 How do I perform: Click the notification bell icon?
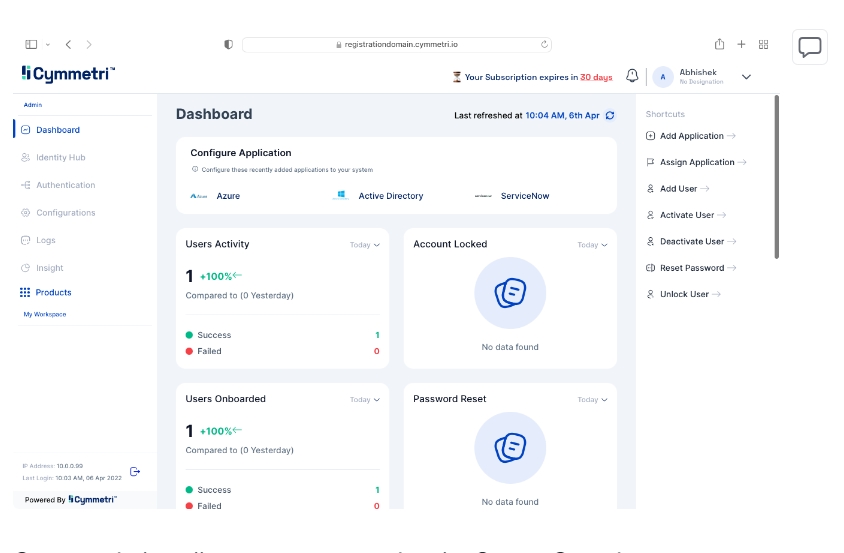(632, 76)
